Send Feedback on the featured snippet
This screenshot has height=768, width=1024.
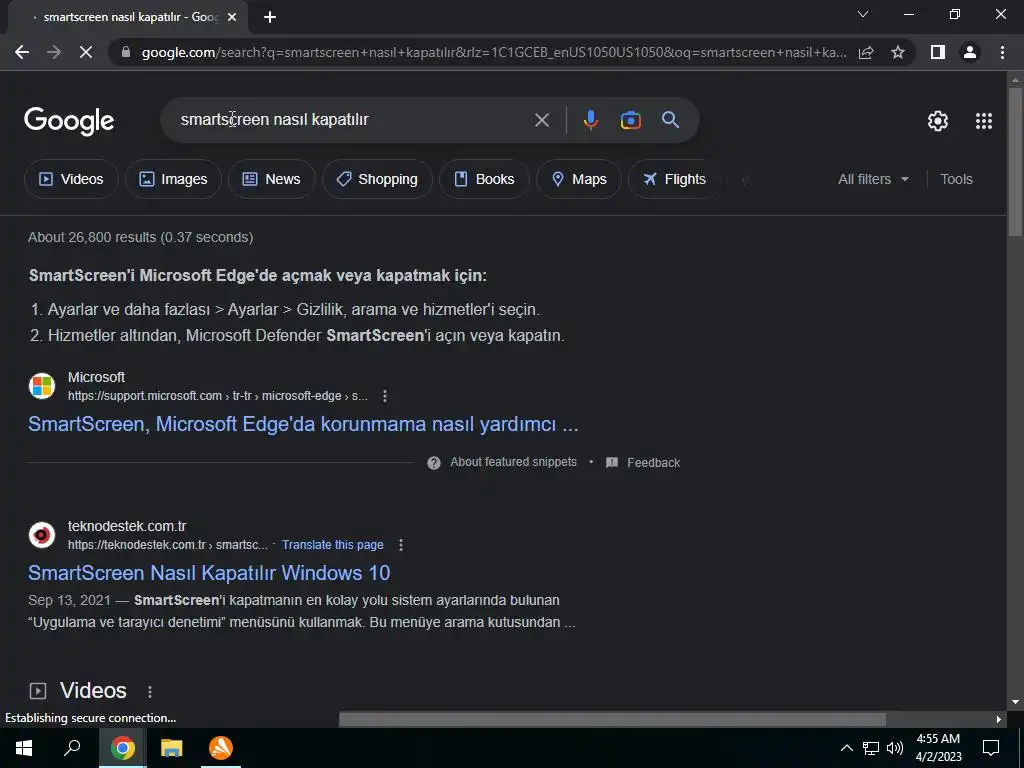[643, 462]
